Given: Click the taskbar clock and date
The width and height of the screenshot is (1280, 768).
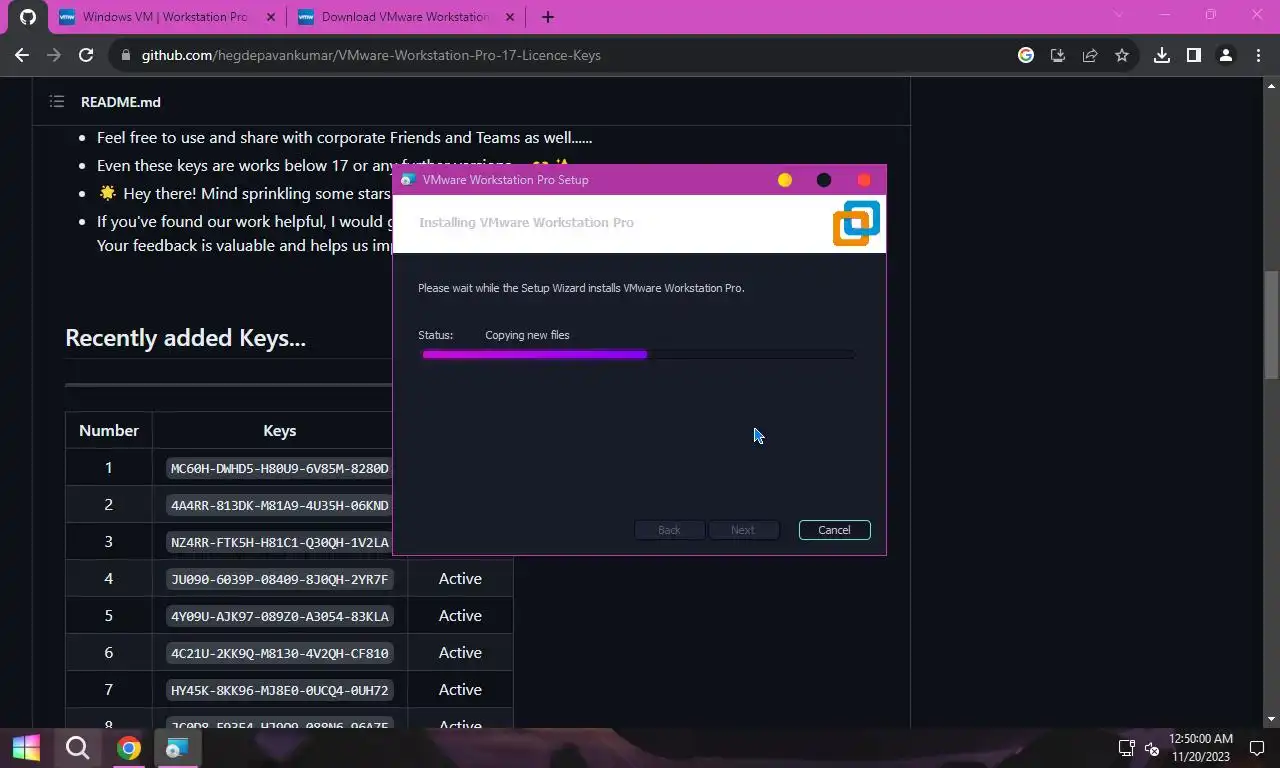Looking at the screenshot, I should (x=1200, y=748).
